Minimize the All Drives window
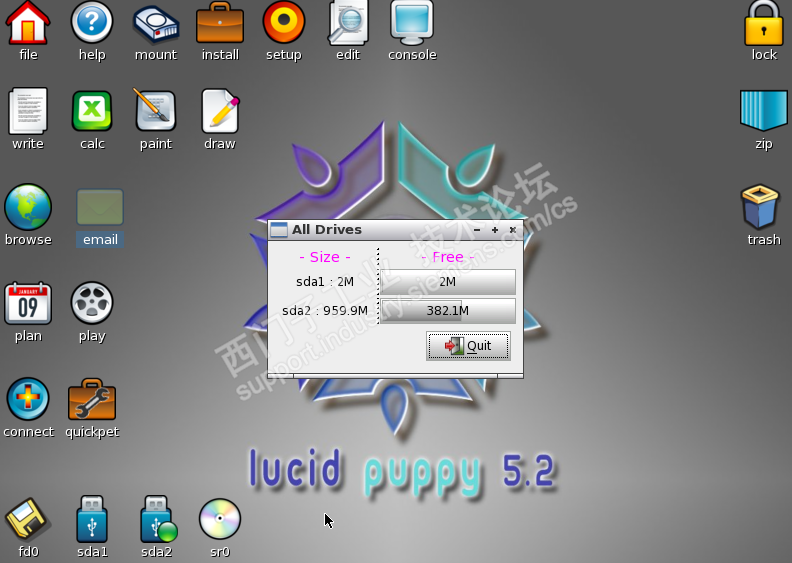 477,230
